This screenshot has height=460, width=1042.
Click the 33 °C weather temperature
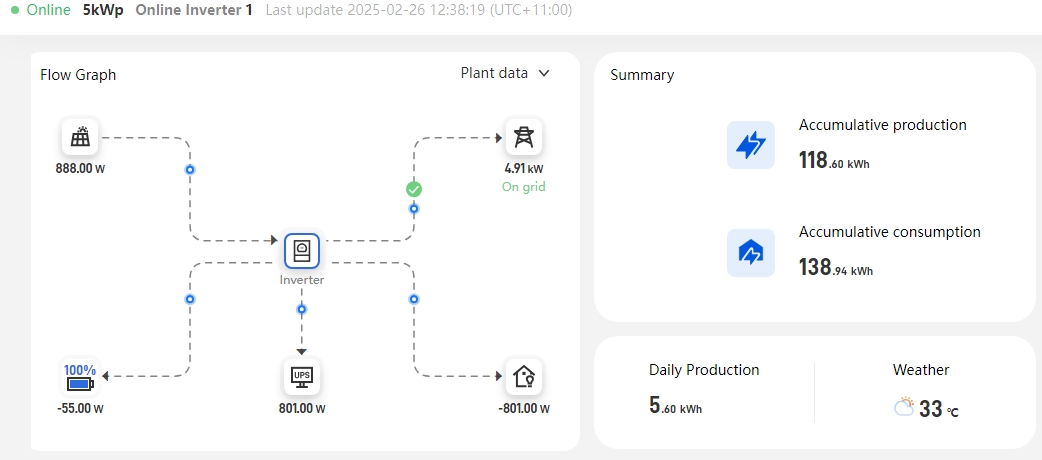(x=938, y=409)
